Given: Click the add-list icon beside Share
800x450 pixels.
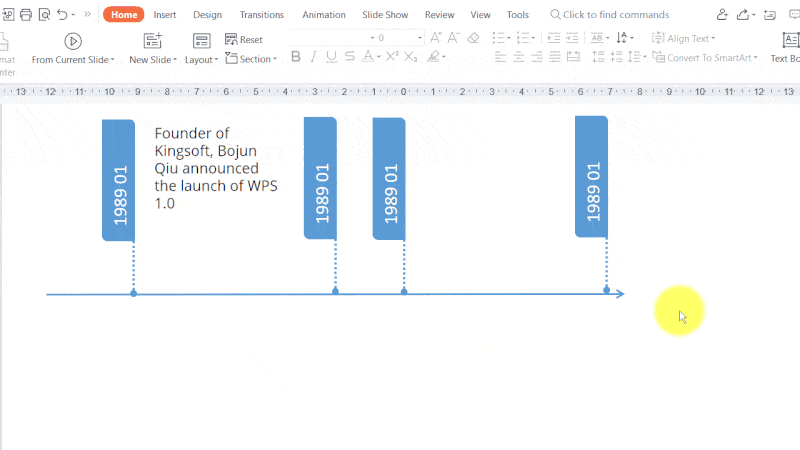Looking at the screenshot, I should [769, 14].
